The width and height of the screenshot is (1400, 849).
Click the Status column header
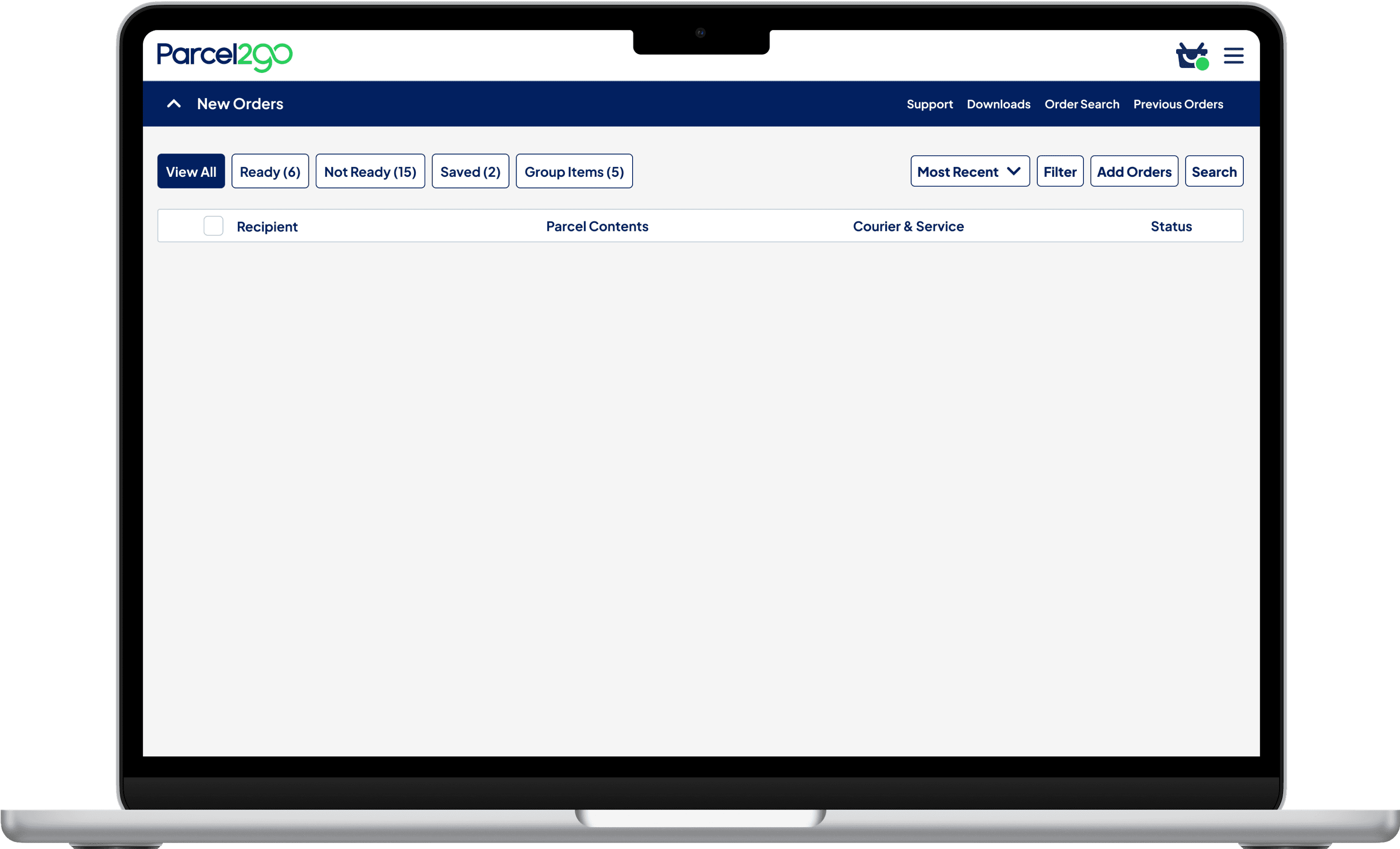1171,226
